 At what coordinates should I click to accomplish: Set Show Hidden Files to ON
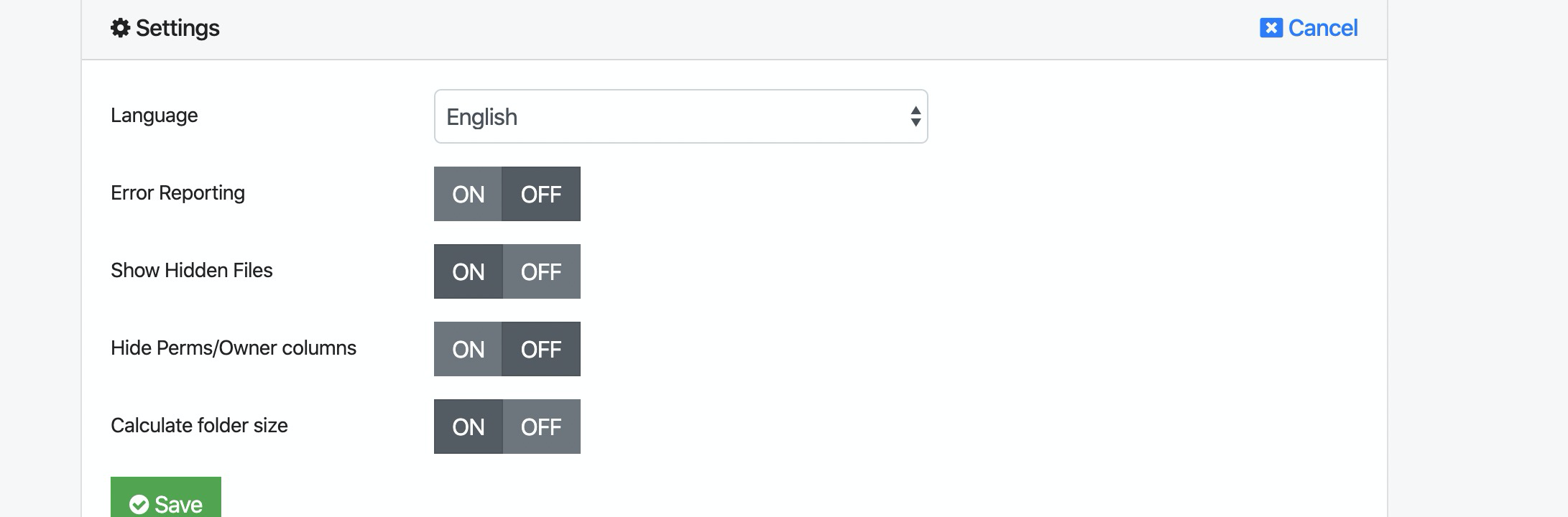(x=468, y=271)
